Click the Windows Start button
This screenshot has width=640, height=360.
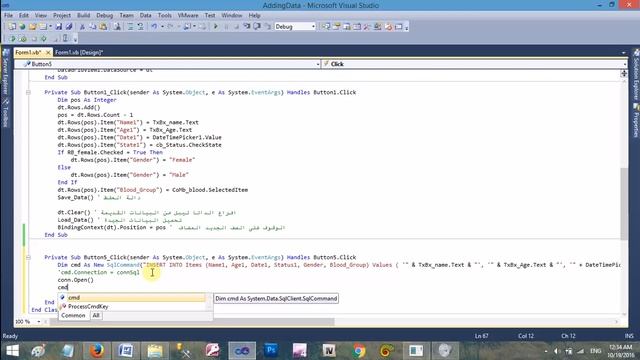click(12, 351)
